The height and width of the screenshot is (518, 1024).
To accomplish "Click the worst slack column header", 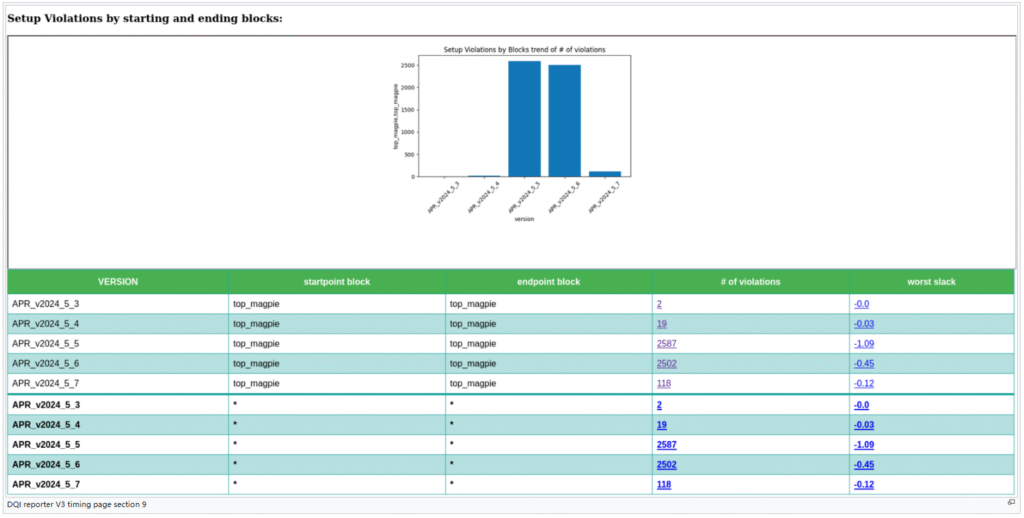I will (x=932, y=282).
